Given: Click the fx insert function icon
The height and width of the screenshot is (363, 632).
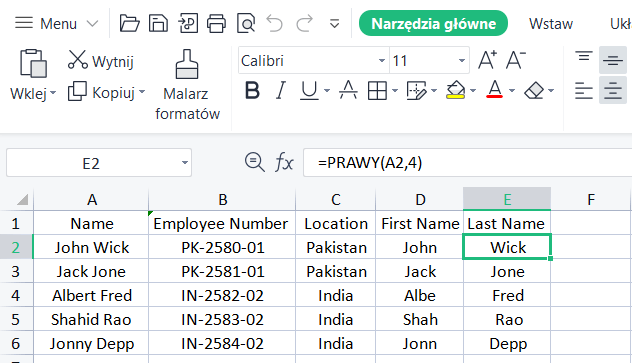Looking at the screenshot, I should 284,163.
